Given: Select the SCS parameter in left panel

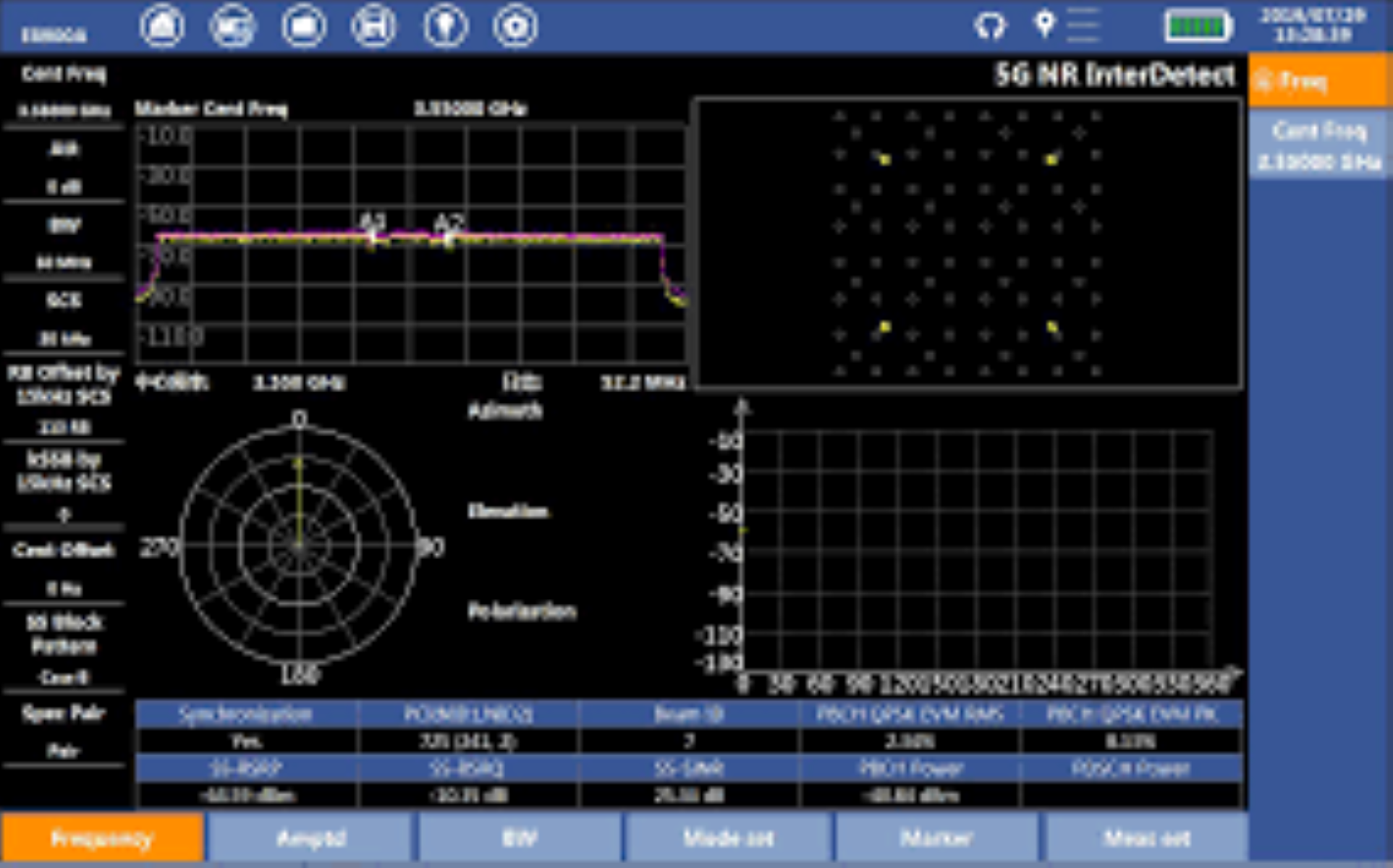Looking at the screenshot, I should point(64,318).
